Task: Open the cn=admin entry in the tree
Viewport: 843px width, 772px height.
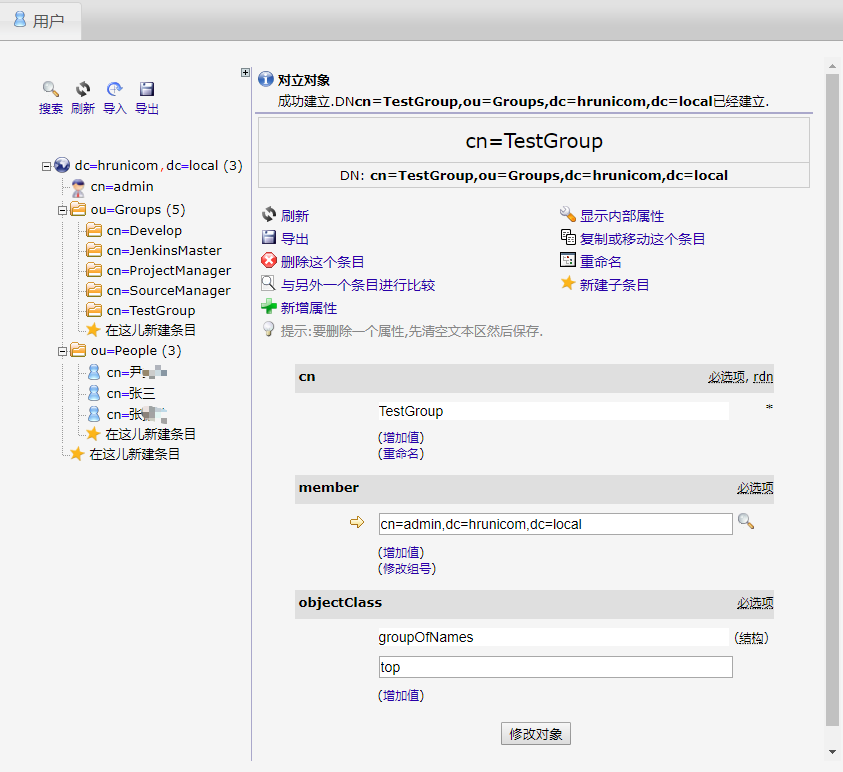Action: (x=121, y=186)
